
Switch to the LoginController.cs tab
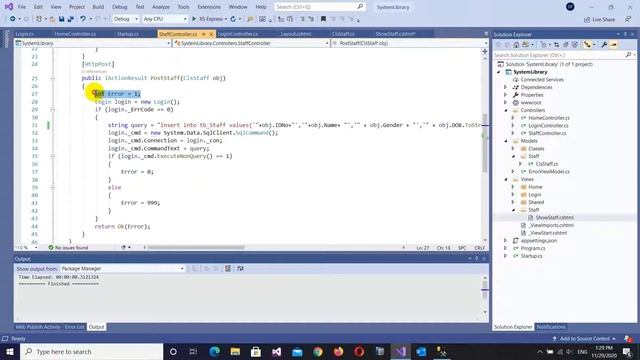(238, 34)
